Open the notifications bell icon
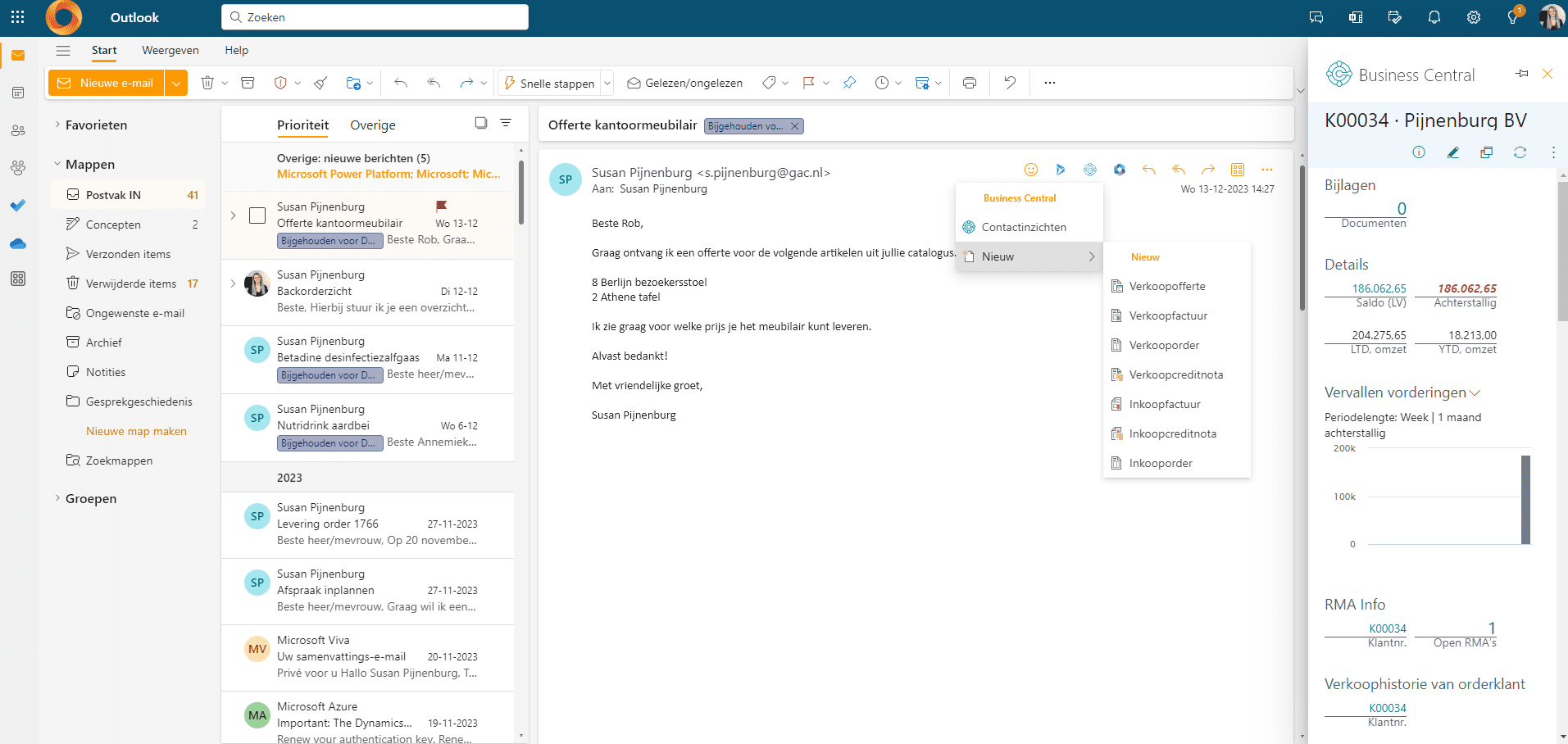Image resolution: width=1568 pixels, height=744 pixels. click(1434, 17)
